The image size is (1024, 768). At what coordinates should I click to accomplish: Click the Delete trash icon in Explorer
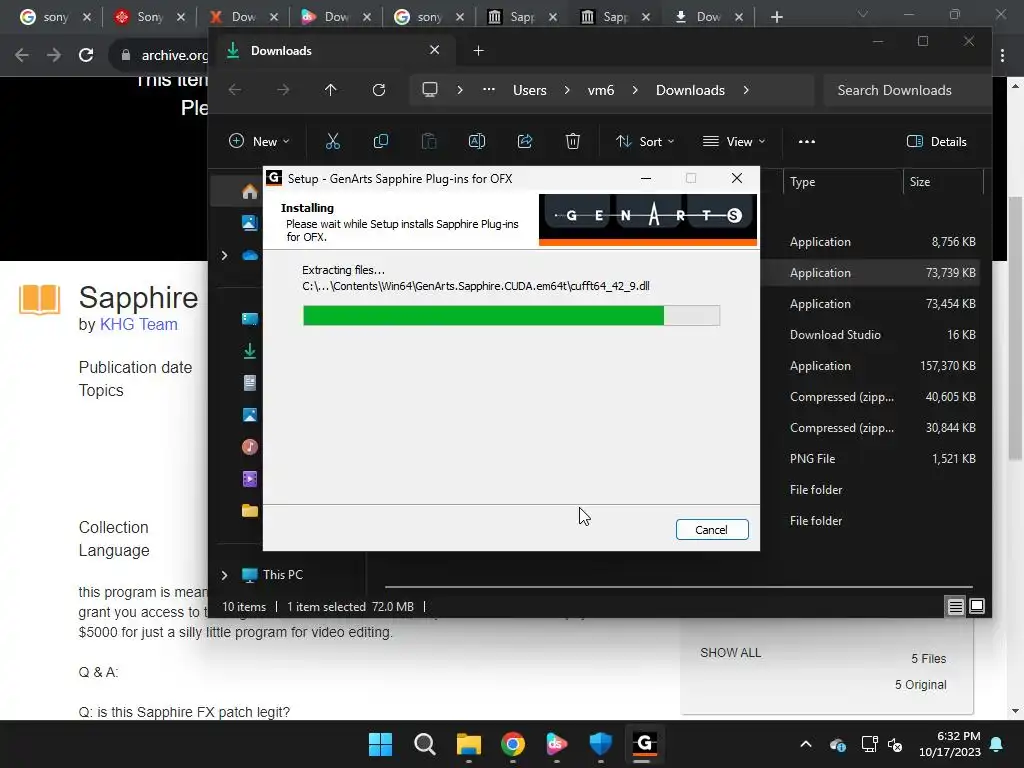click(573, 141)
